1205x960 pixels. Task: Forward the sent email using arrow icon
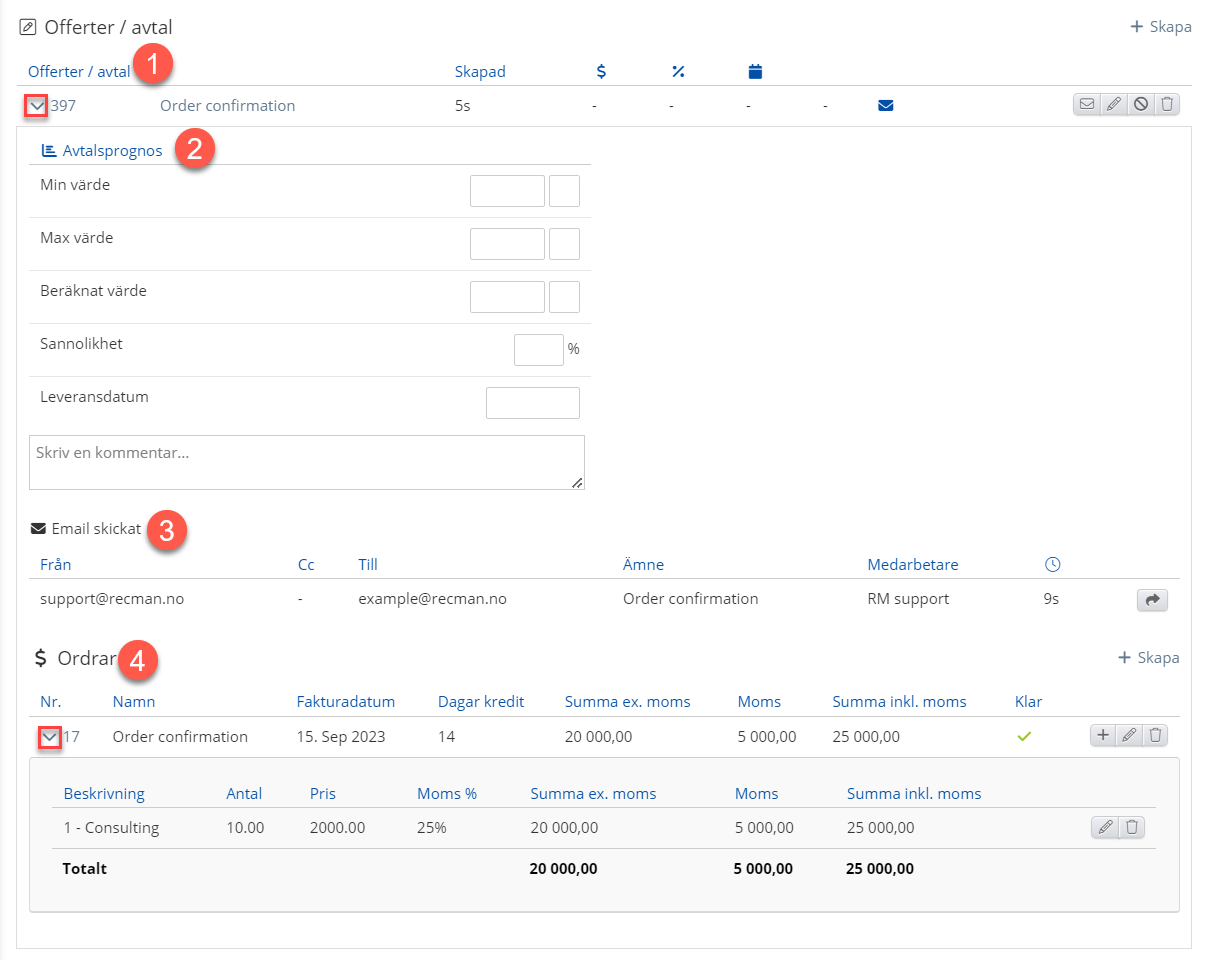tap(1152, 600)
